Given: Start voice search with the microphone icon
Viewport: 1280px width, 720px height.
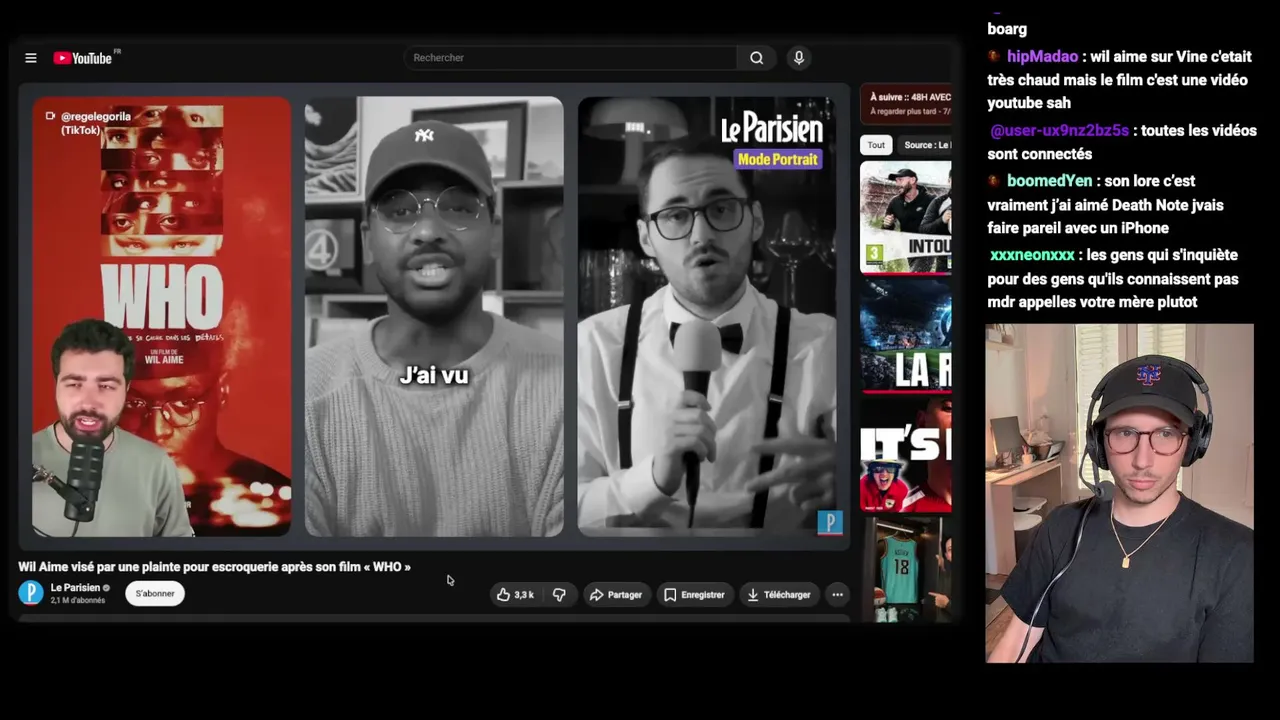Looking at the screenshot, I should [799, 58].
